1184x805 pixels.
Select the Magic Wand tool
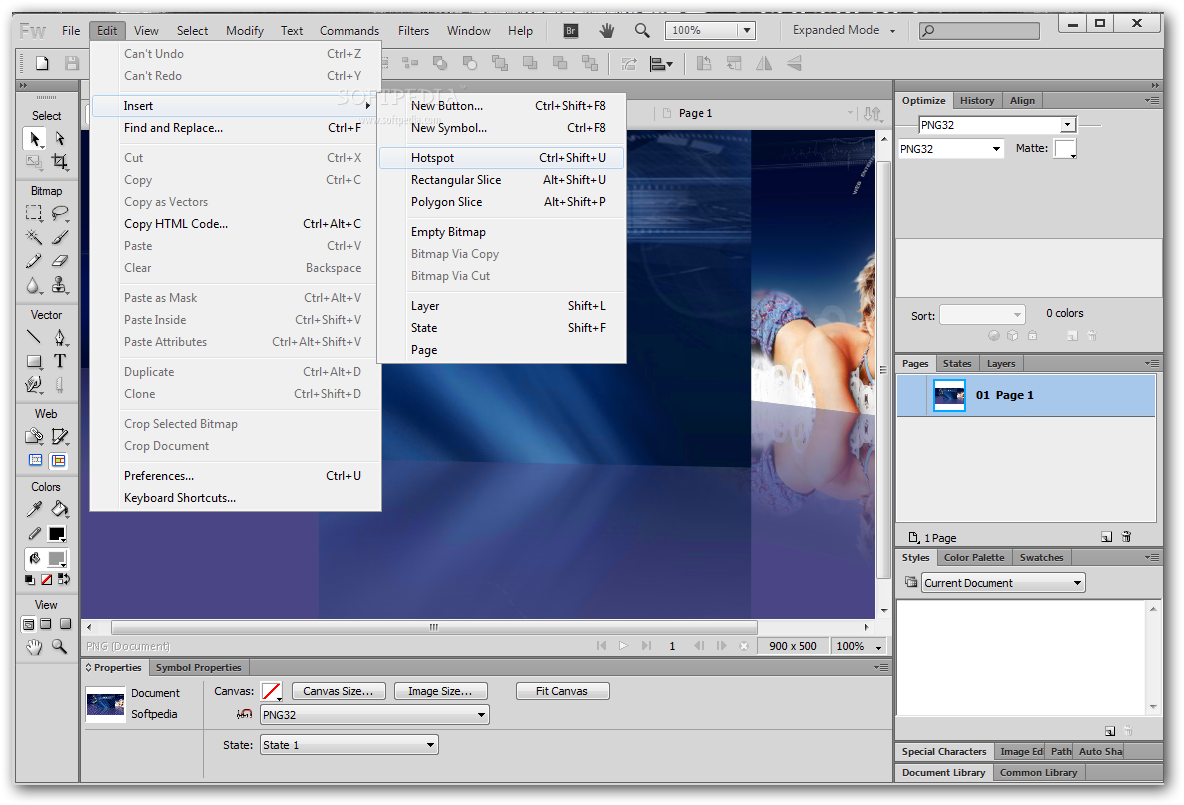coord(34,237)
